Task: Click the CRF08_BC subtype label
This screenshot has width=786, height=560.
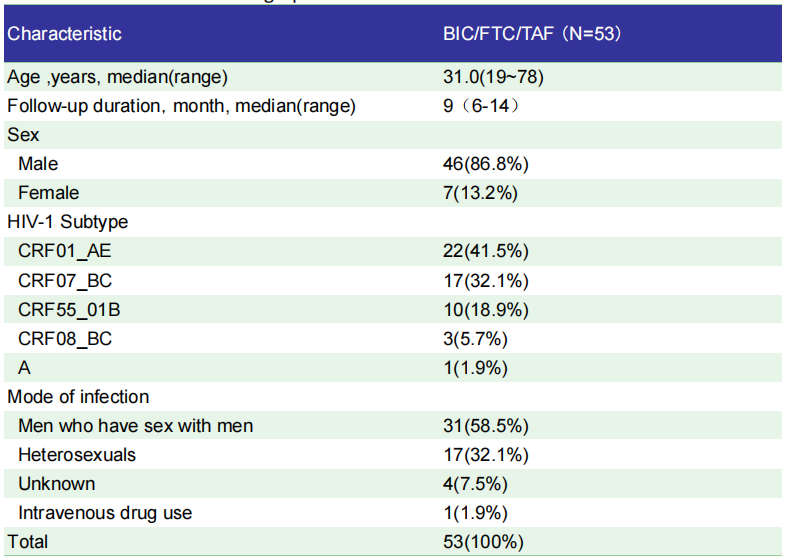Action: point(65,338)
